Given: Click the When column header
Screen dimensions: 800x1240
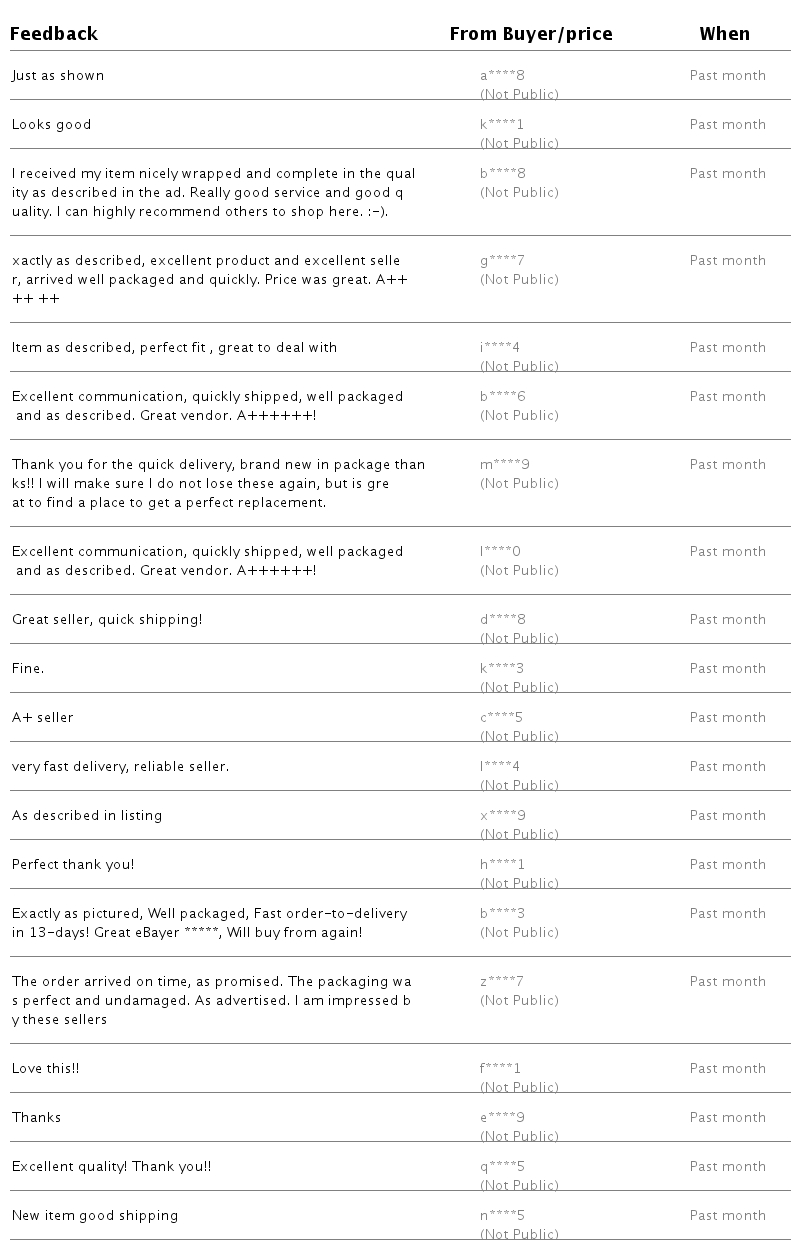Looking at the screenshot, I should point(724,34).
